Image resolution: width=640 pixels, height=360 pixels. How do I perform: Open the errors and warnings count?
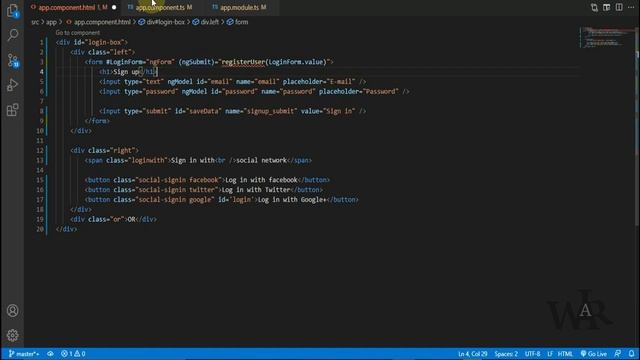[73, 354]
